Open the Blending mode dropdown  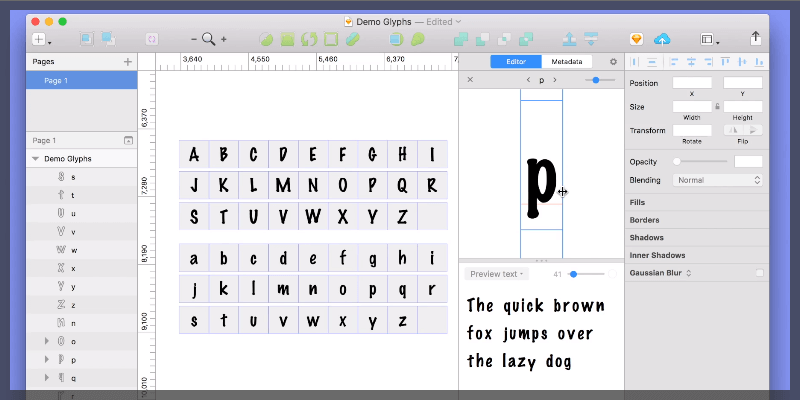pos(719,180)
